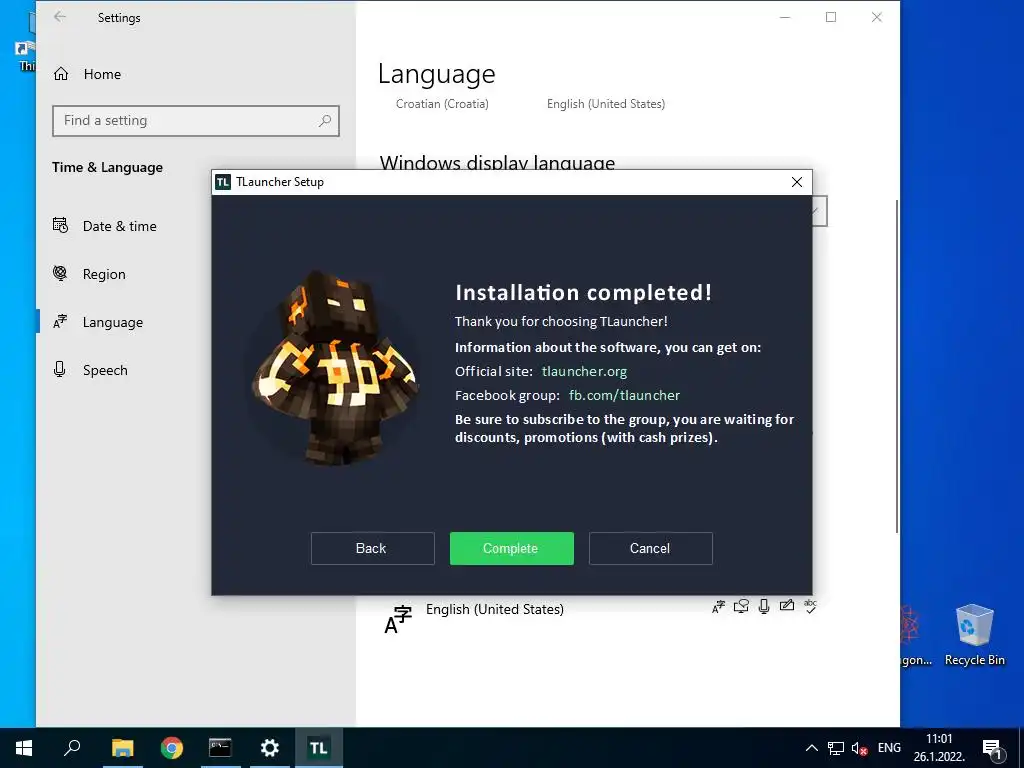Launch Google Chrome from taskbar
This screenshot has width=1024, height=768.
(172, 748)
